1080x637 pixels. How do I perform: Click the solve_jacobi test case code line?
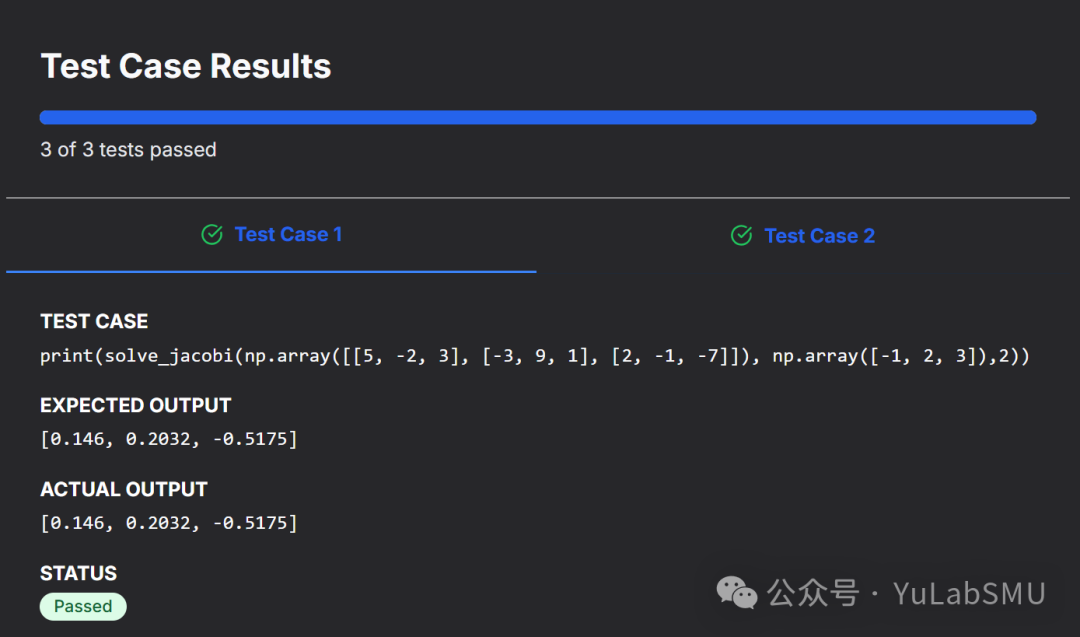click(534, 356)
